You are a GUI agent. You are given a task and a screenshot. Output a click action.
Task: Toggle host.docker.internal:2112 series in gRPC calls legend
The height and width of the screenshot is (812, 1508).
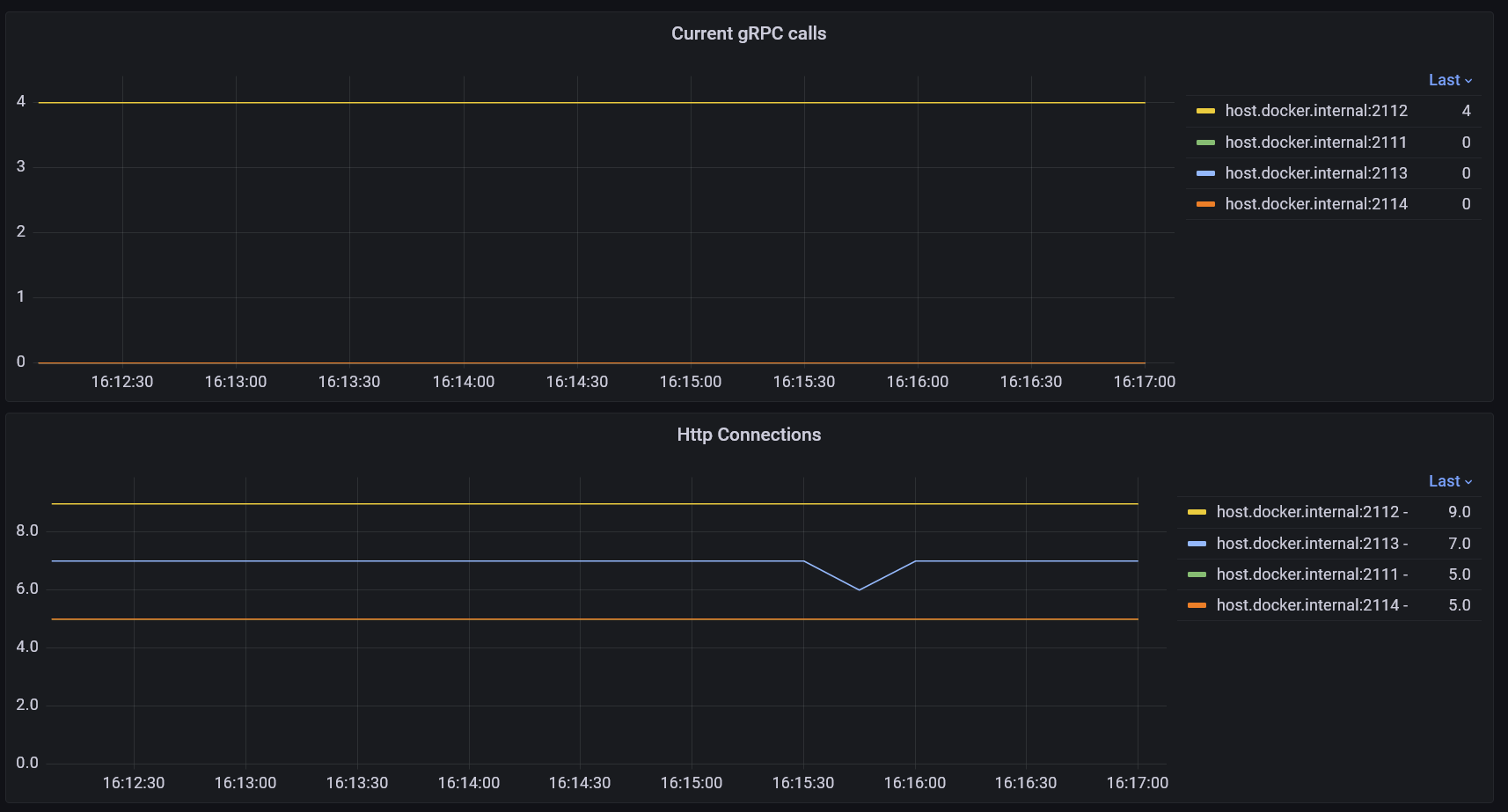1316,111
